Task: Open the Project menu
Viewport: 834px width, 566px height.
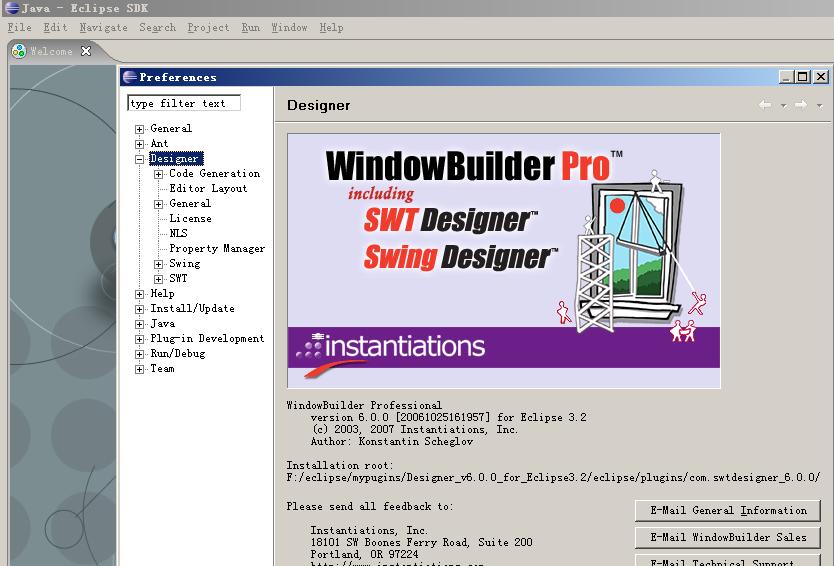Action: click(208, 27)
